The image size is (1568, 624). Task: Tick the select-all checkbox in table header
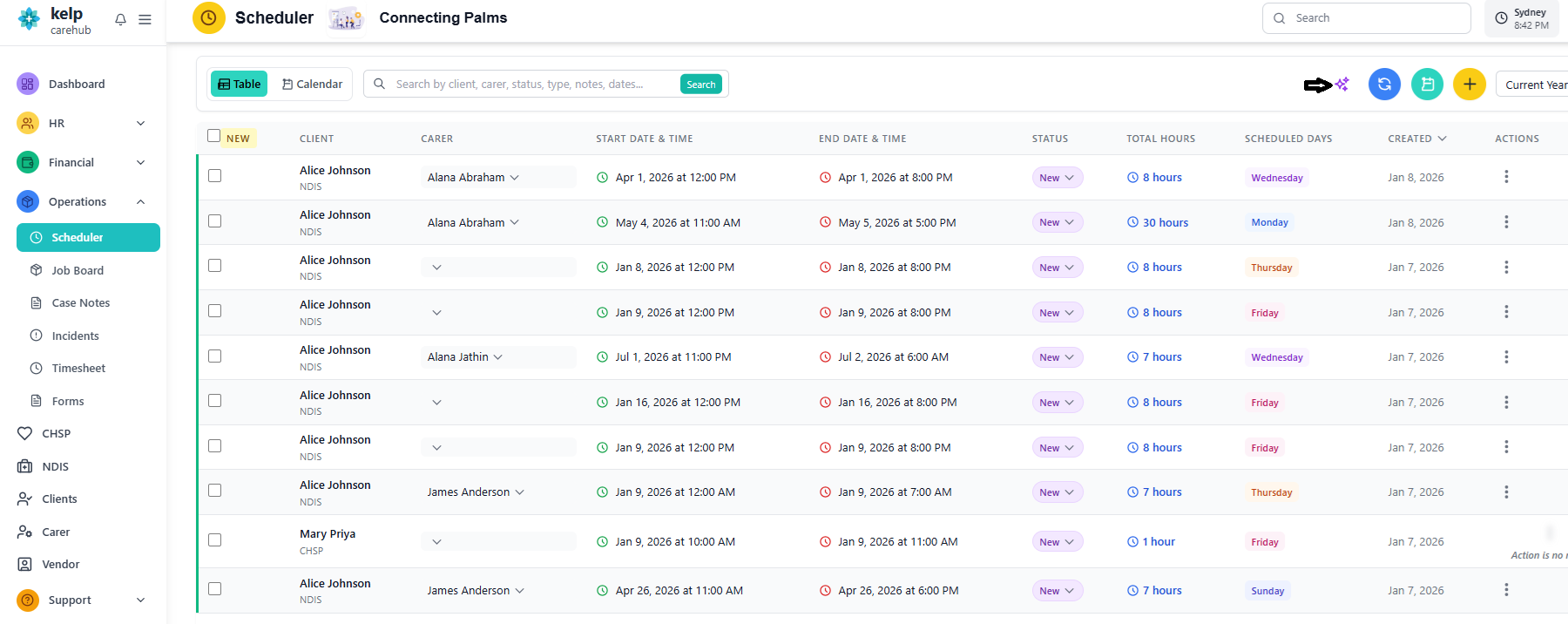click(213, 136)
